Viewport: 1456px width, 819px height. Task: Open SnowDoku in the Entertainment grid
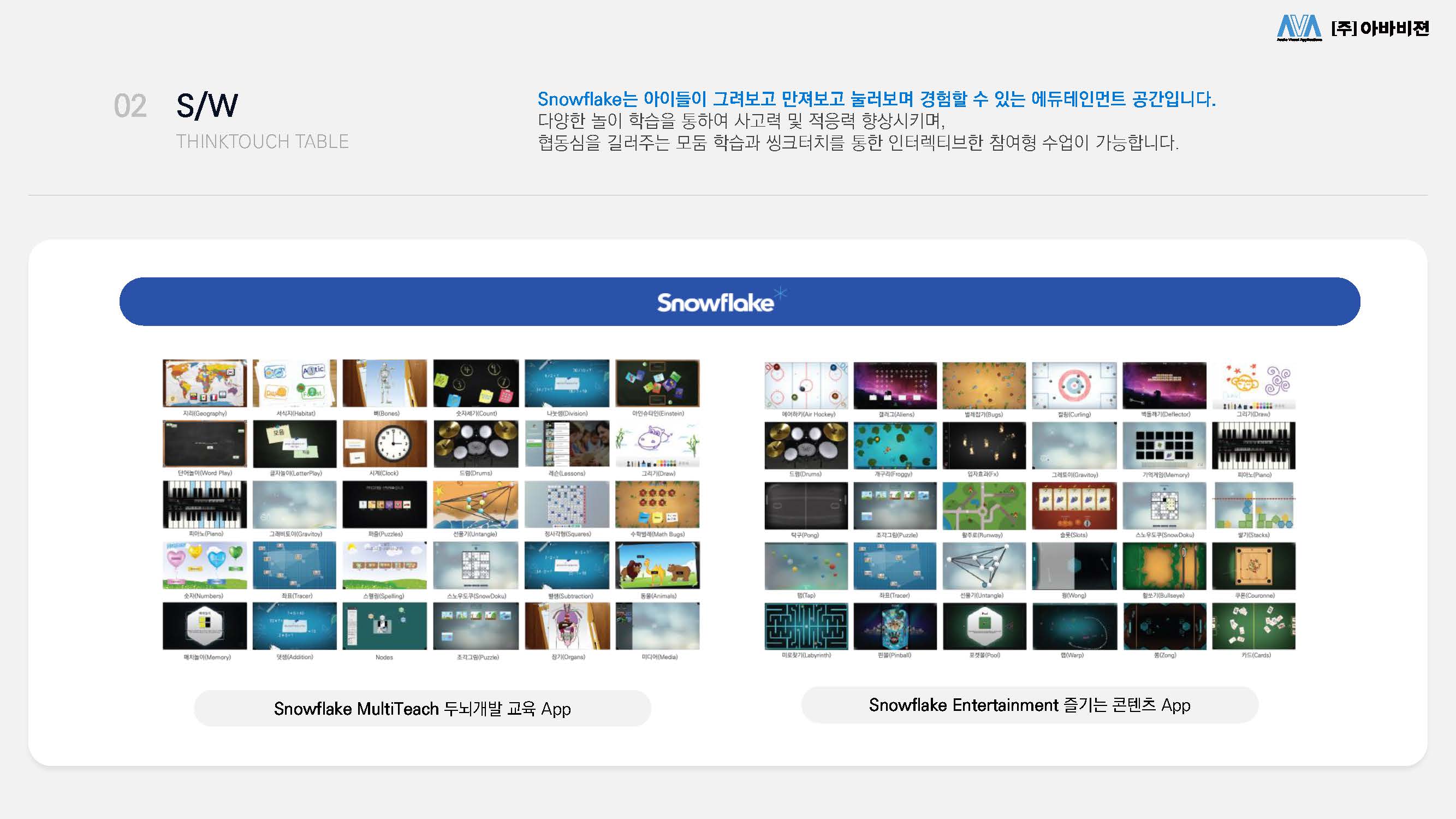(x=1164, y=506)
